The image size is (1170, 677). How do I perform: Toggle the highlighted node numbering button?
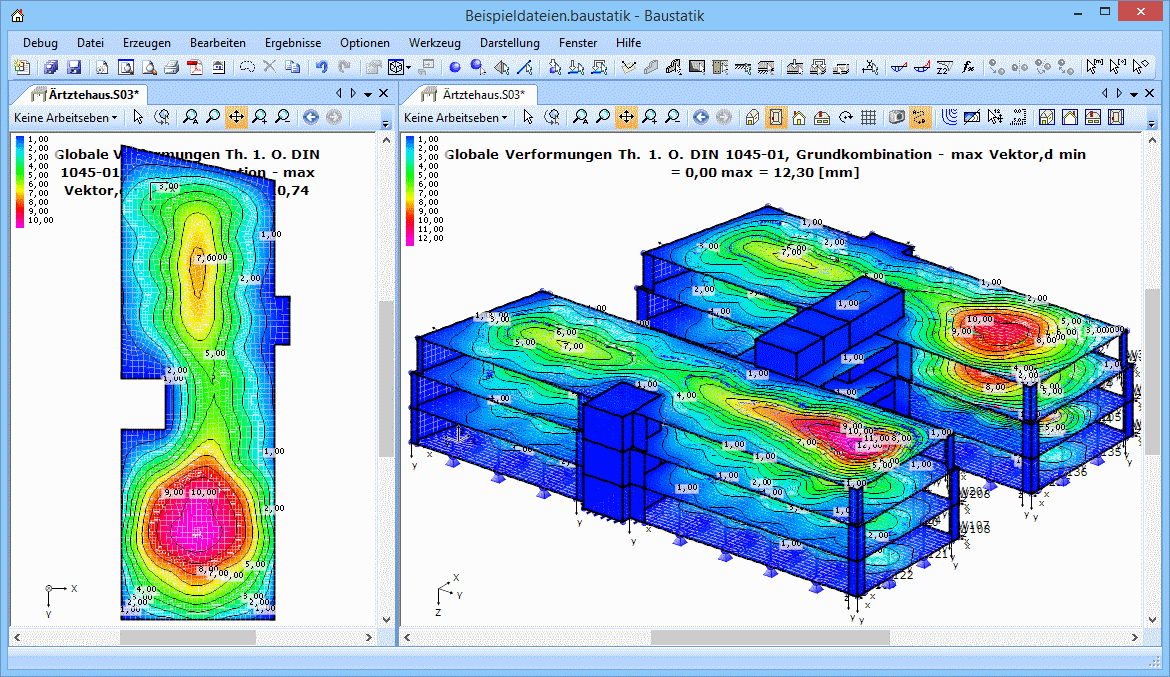pos(920,117)
